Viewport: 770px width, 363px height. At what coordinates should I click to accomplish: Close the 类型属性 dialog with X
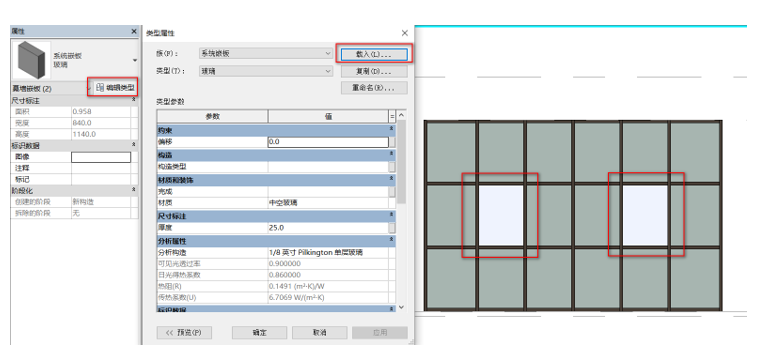pyautogui.click(x=405, y=33)
